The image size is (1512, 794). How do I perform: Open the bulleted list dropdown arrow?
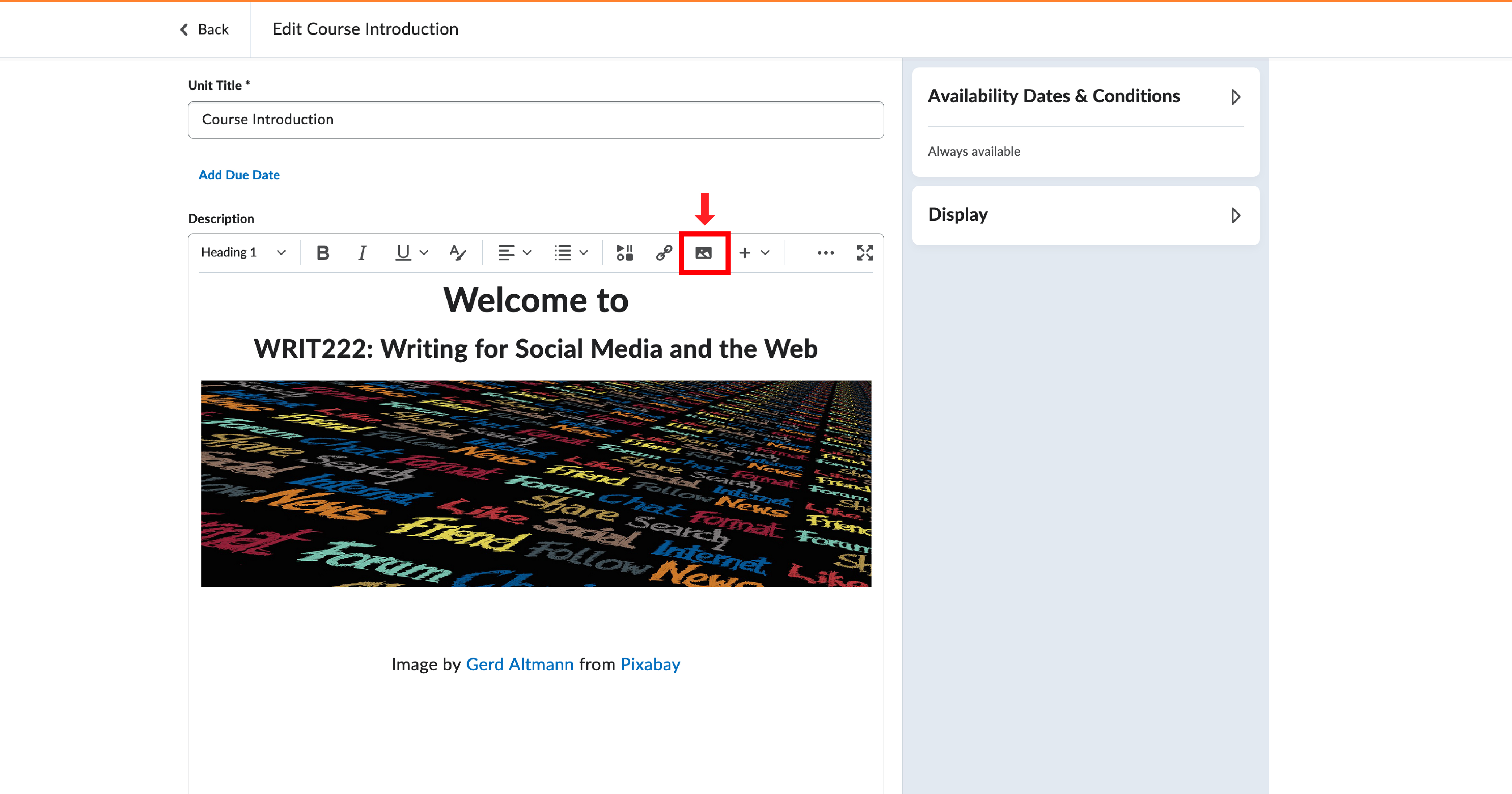(583, 253)
